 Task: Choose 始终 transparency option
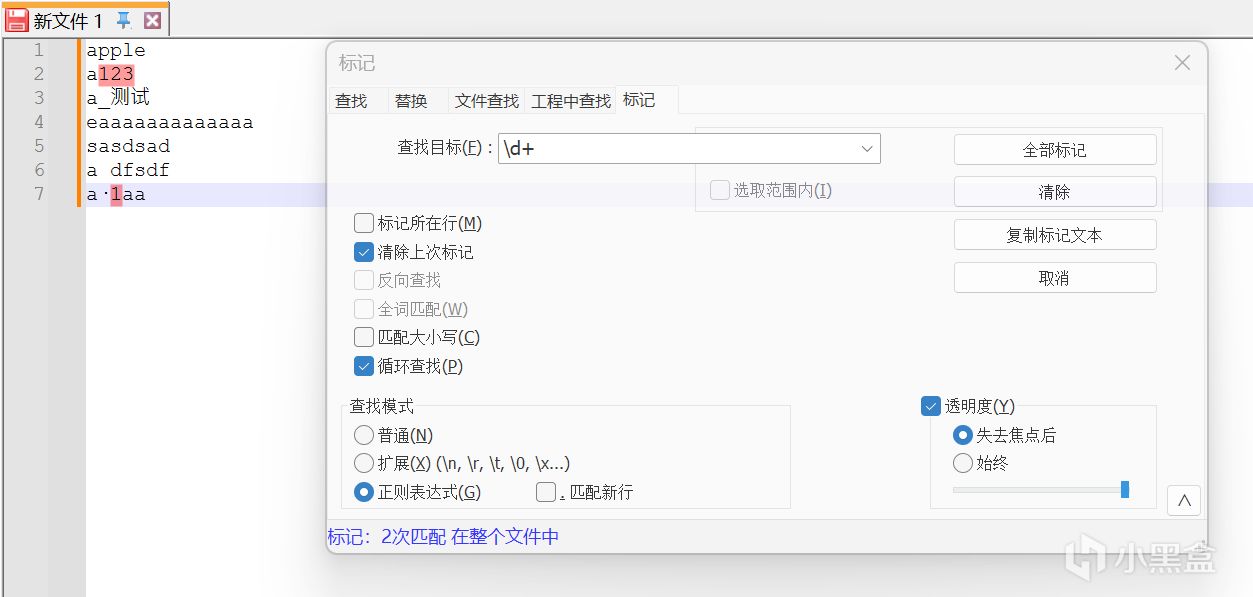pos(963,463)
